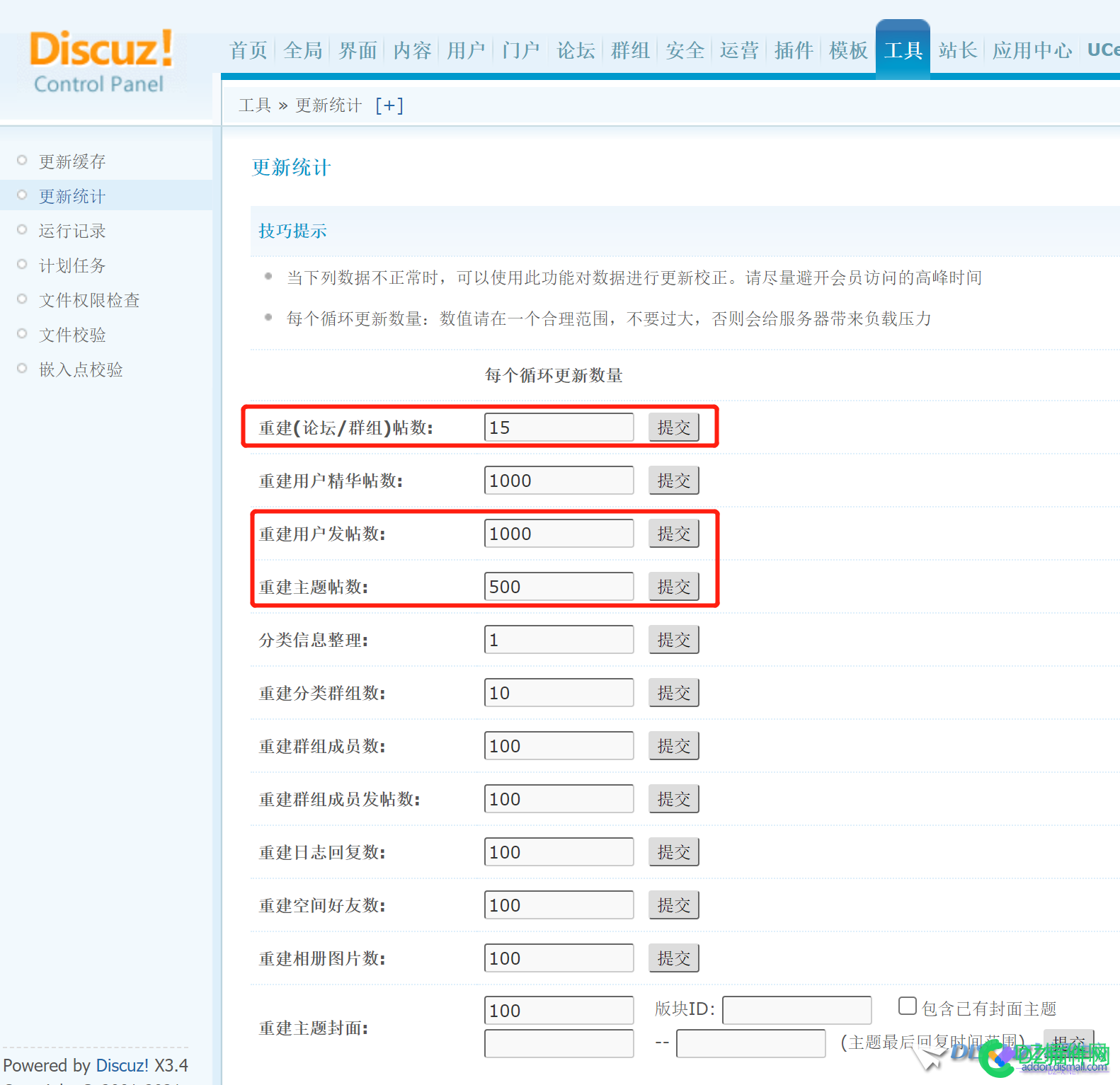
Task: Enable 包含已有封面主题 checkbox
Action: tap(907, 1006)
